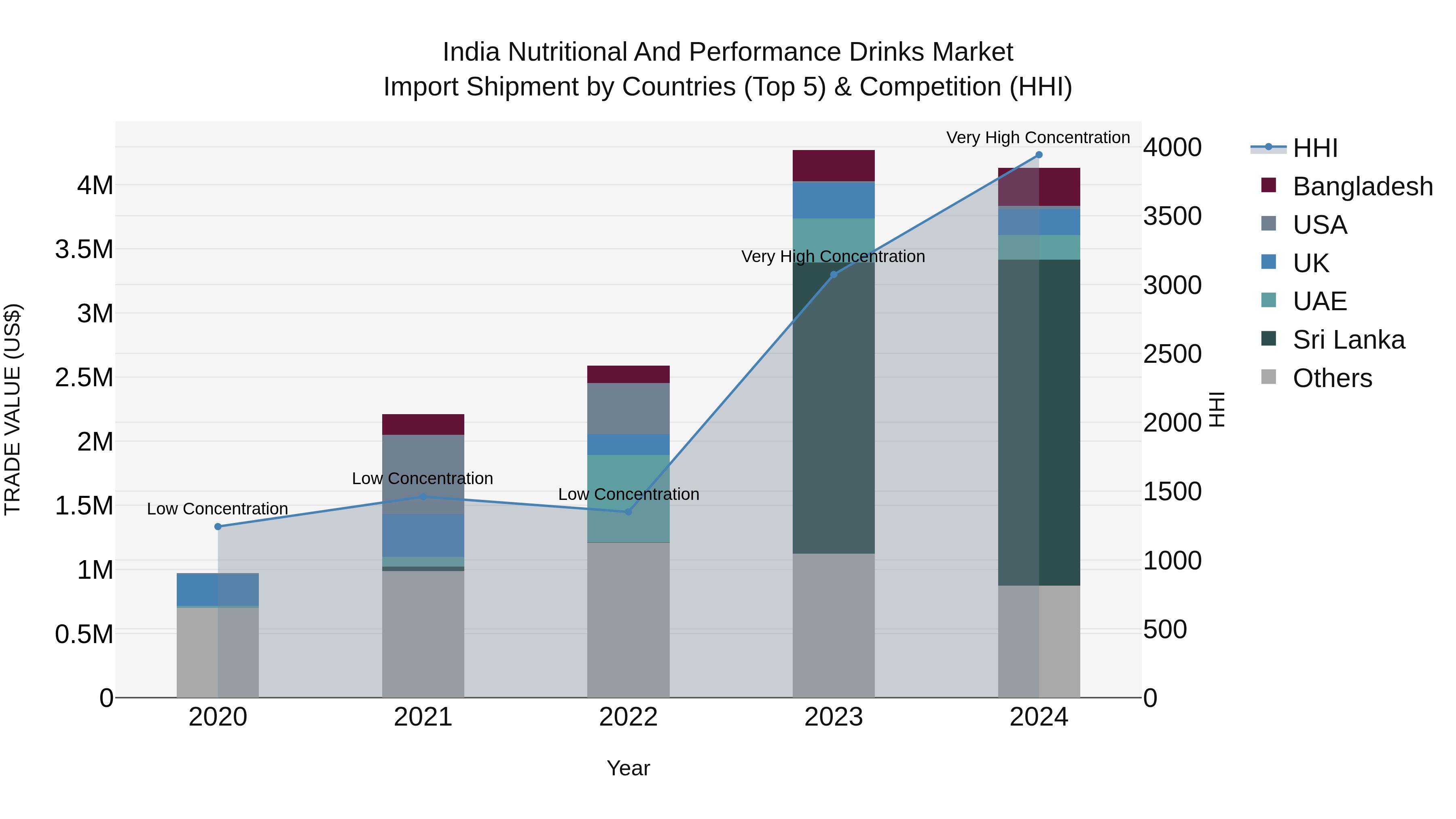
Task: Click the 2020 x-axis label
Action: [x=218, y=717]
